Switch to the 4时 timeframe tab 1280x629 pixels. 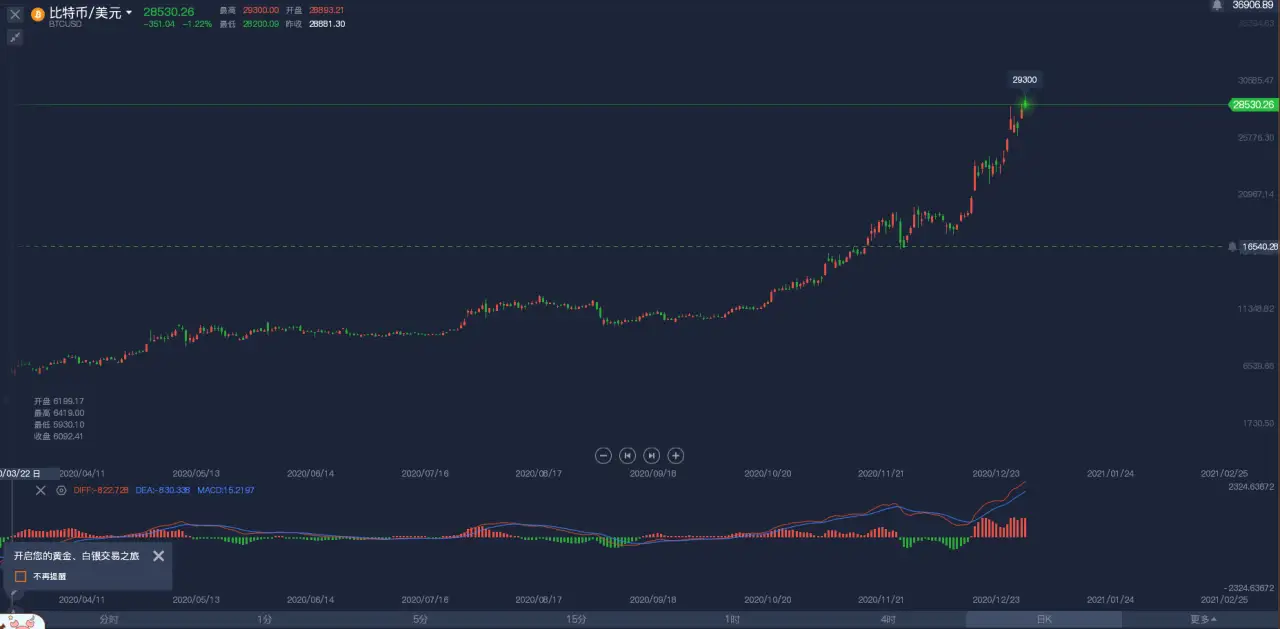[x=888, y=620]
